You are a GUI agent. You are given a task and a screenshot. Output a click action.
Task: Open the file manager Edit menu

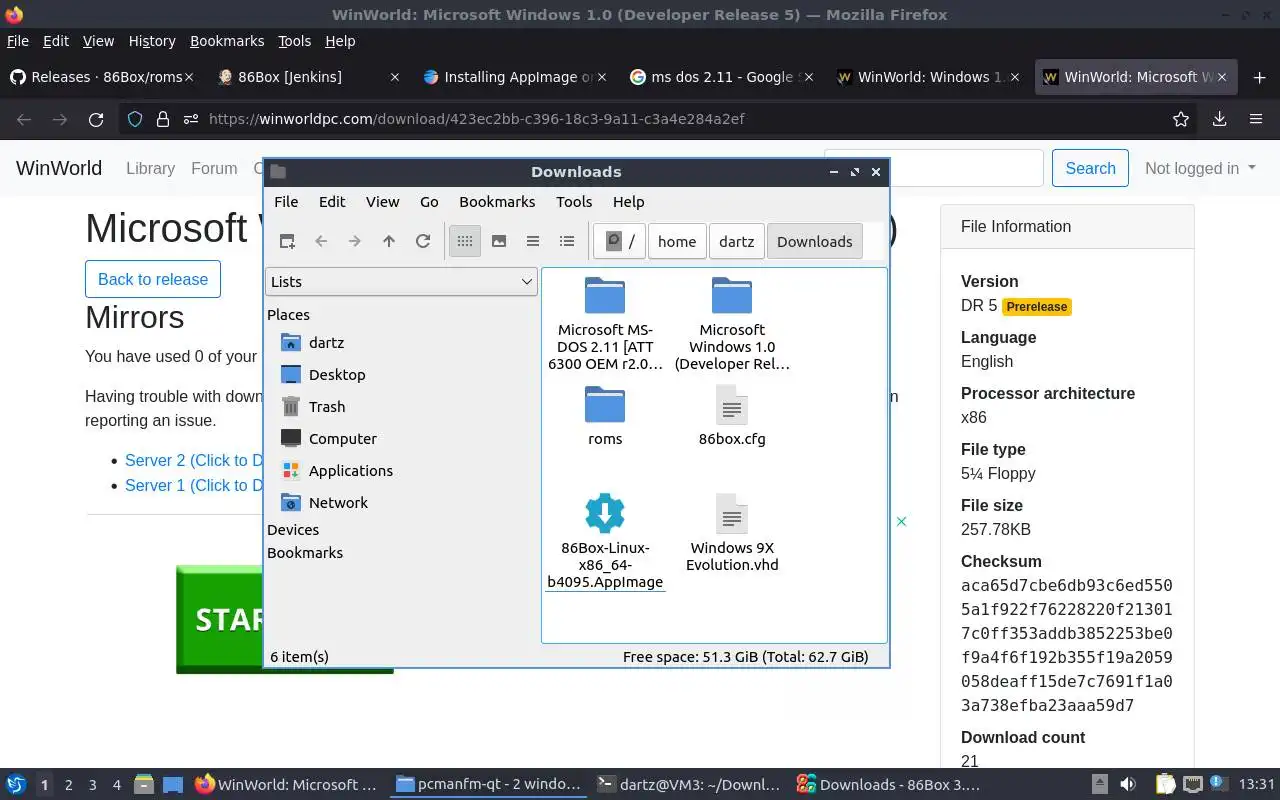[332, 202]
